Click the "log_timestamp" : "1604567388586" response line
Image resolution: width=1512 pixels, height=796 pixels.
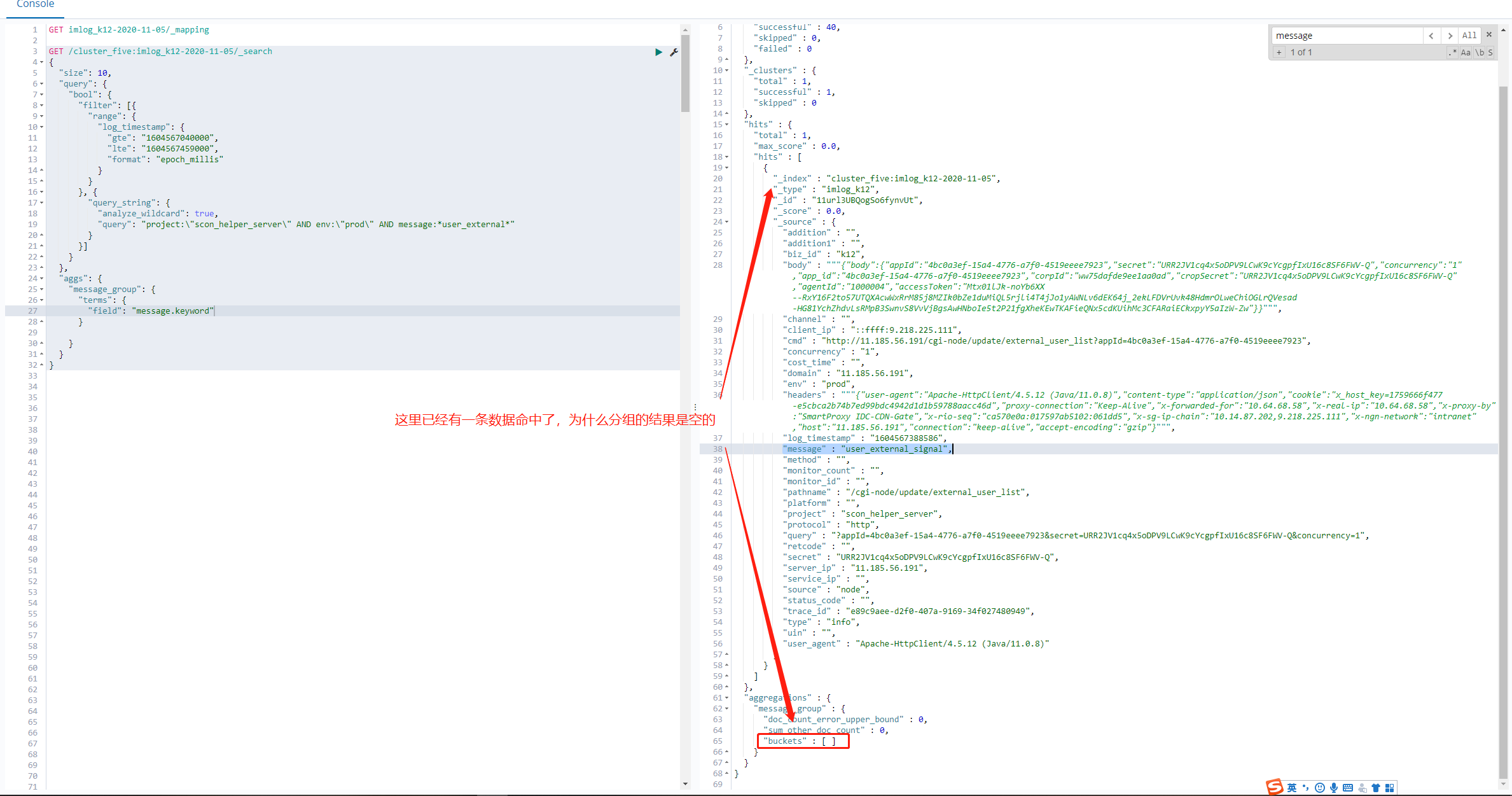tap(865, 438)
